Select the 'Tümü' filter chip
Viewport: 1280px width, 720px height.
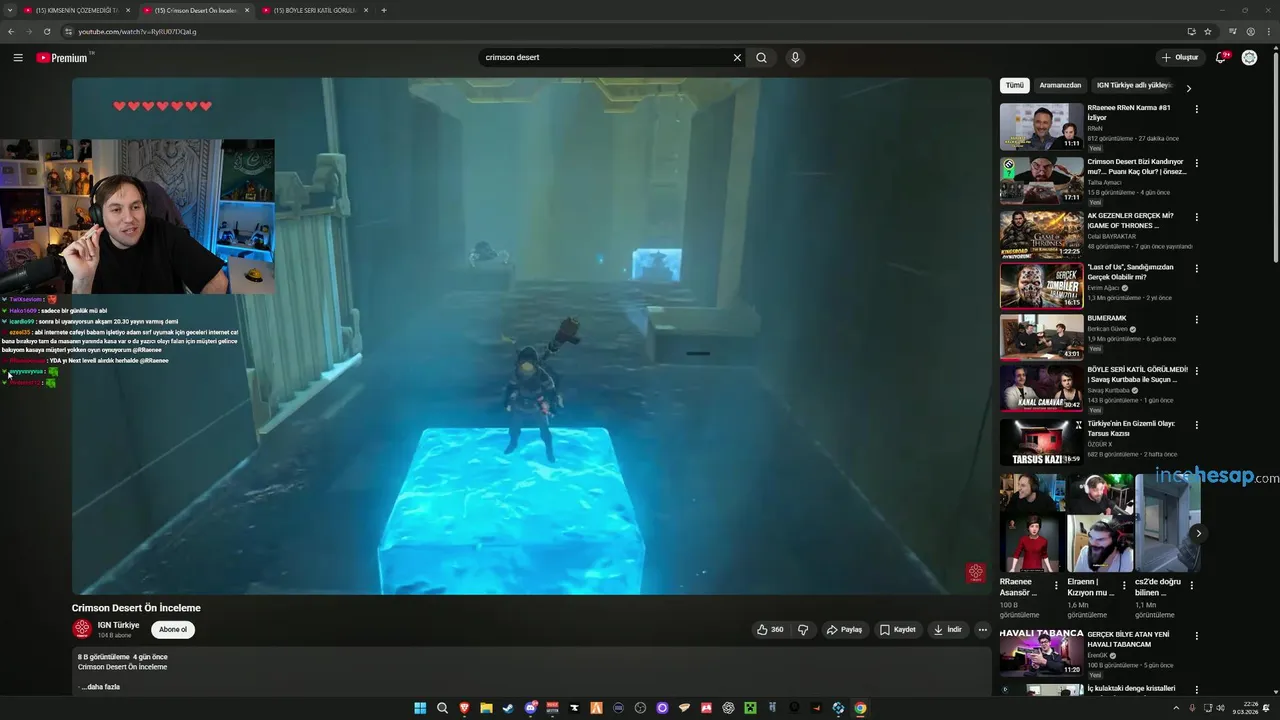1014,86
